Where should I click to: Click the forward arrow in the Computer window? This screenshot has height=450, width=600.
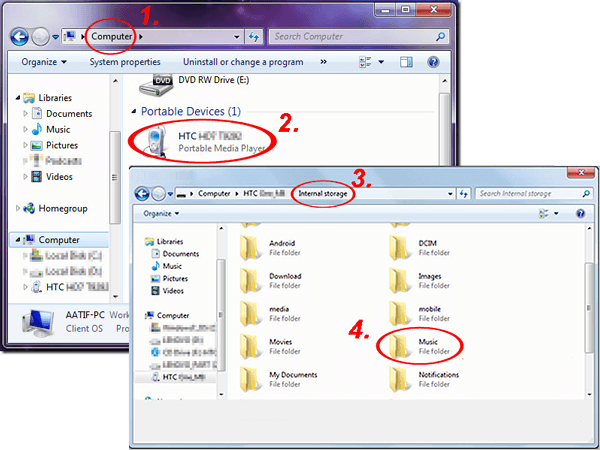click(40, 37)
